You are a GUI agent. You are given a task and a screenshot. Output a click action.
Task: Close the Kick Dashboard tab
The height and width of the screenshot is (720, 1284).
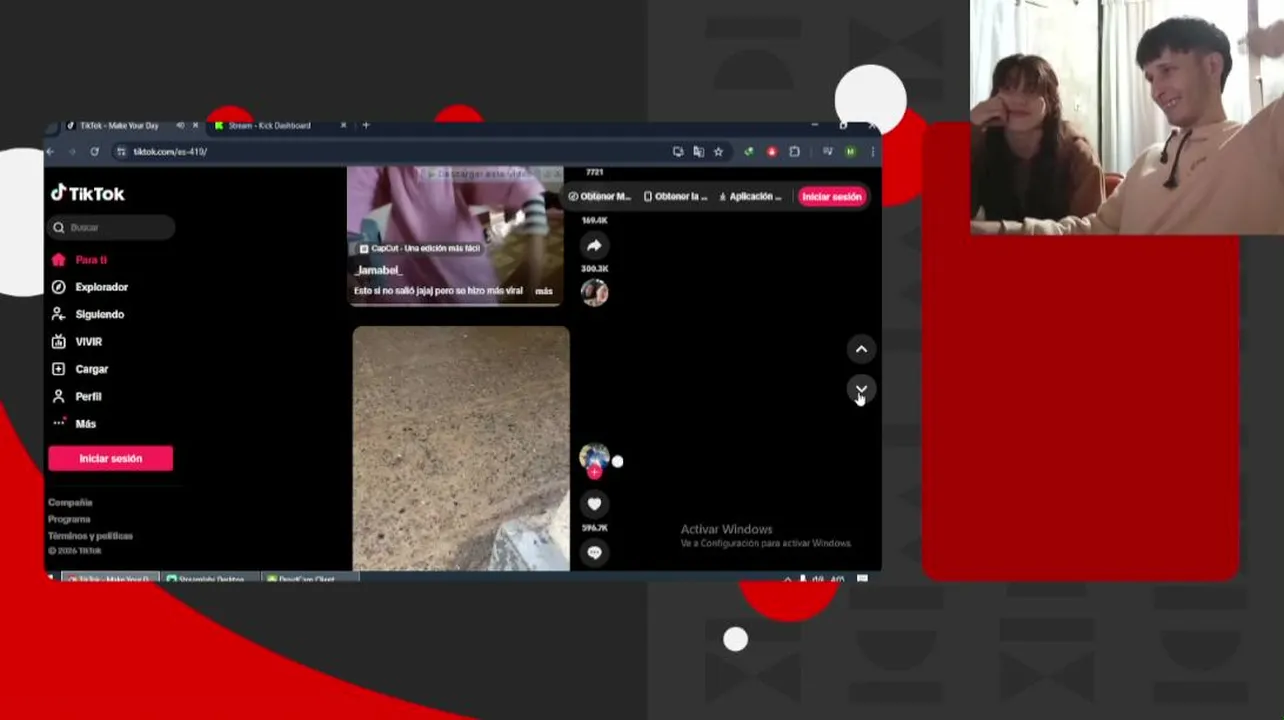(343, 126)
